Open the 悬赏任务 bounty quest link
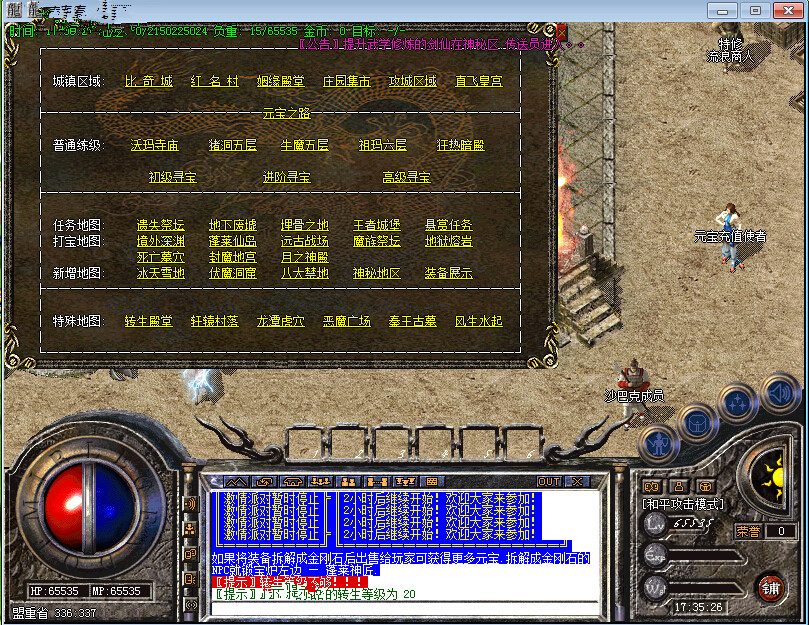The height and width of the screenshot is (625, 809). [448, 225]
